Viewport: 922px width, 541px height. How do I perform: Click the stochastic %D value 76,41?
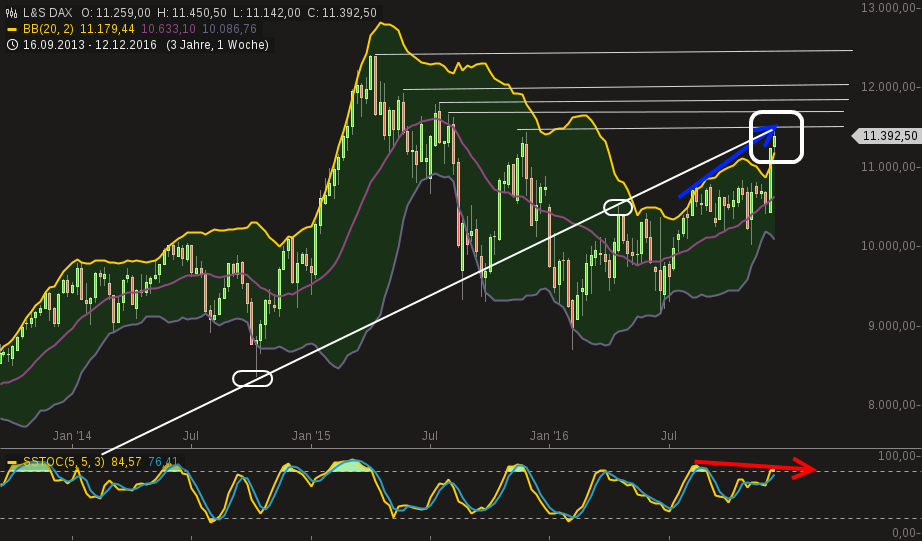click(x=163, y=462)
